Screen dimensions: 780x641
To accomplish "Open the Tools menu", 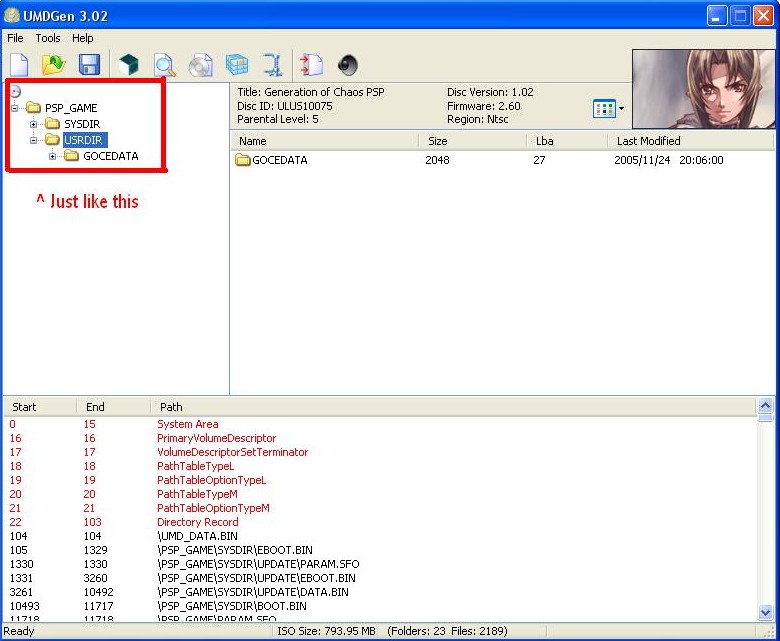I will [x=48, y=38].
